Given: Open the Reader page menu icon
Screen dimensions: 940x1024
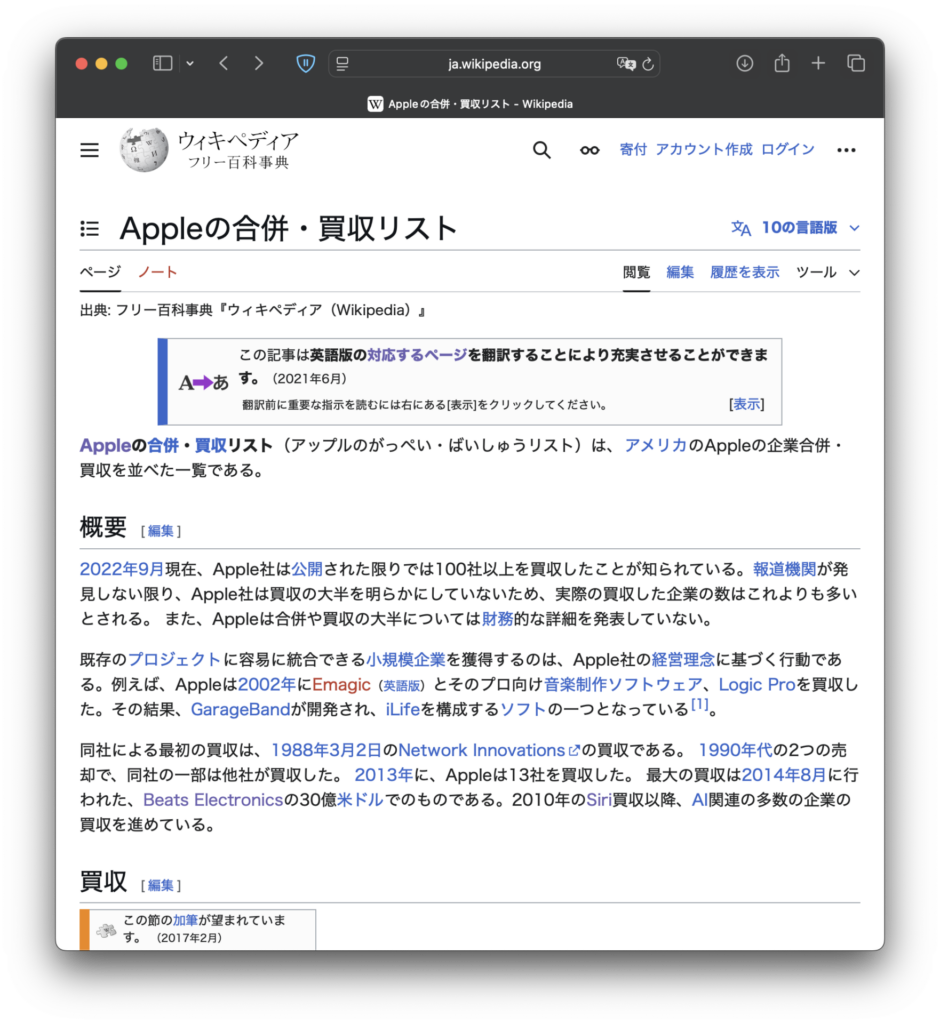Looking at the screenshot, I should point(342,63).
